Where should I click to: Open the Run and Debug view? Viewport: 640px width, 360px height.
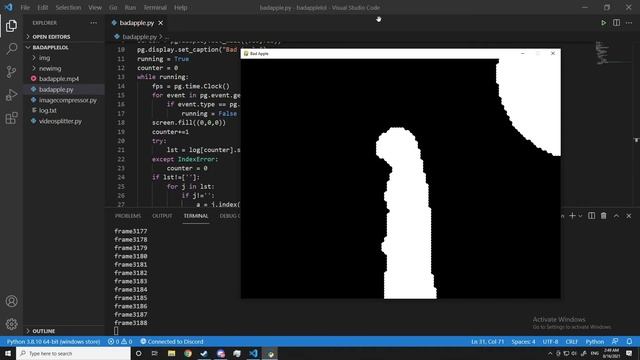pos(11,95)
